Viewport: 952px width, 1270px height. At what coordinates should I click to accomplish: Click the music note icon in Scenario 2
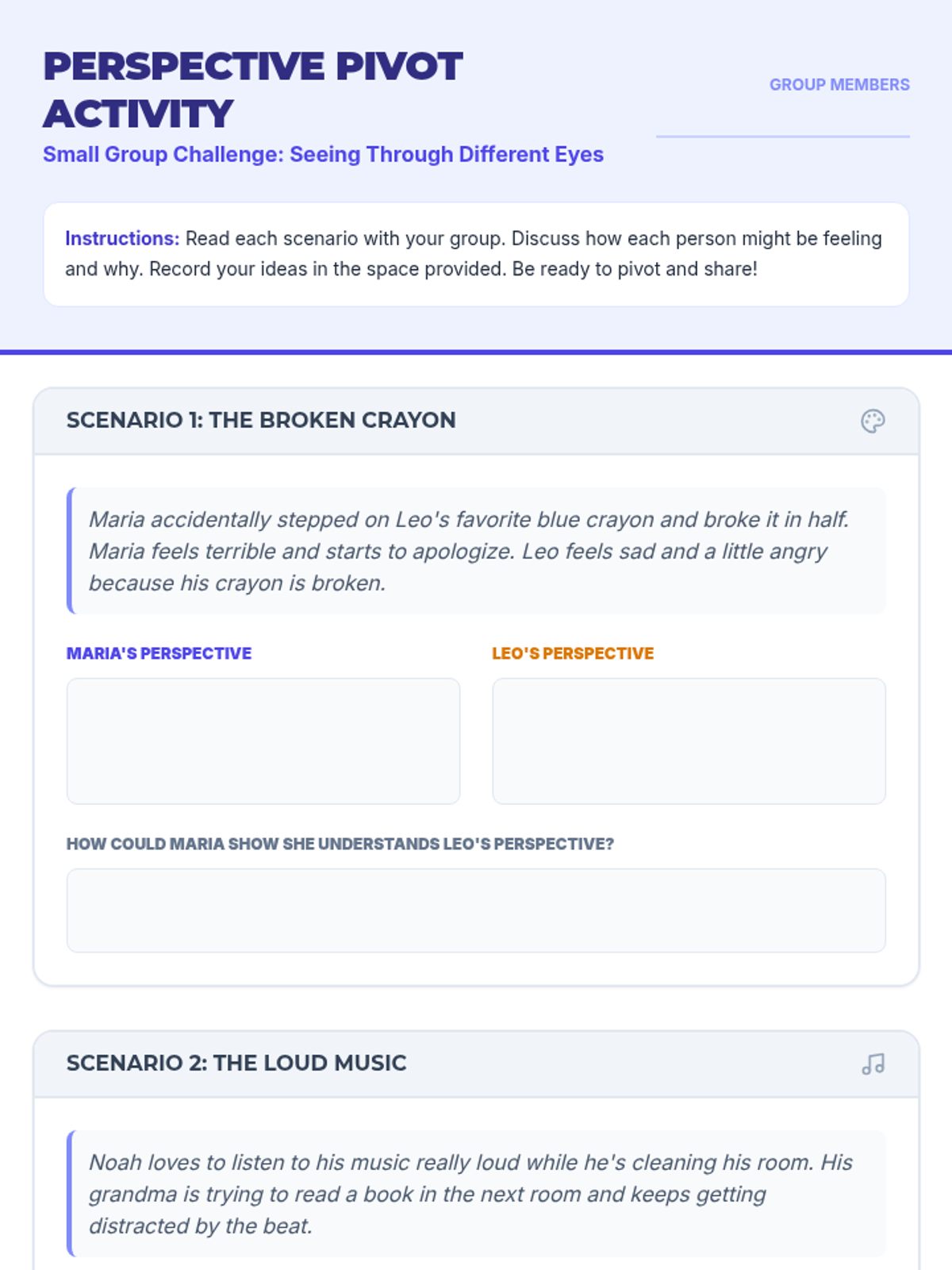point(873,1064)
